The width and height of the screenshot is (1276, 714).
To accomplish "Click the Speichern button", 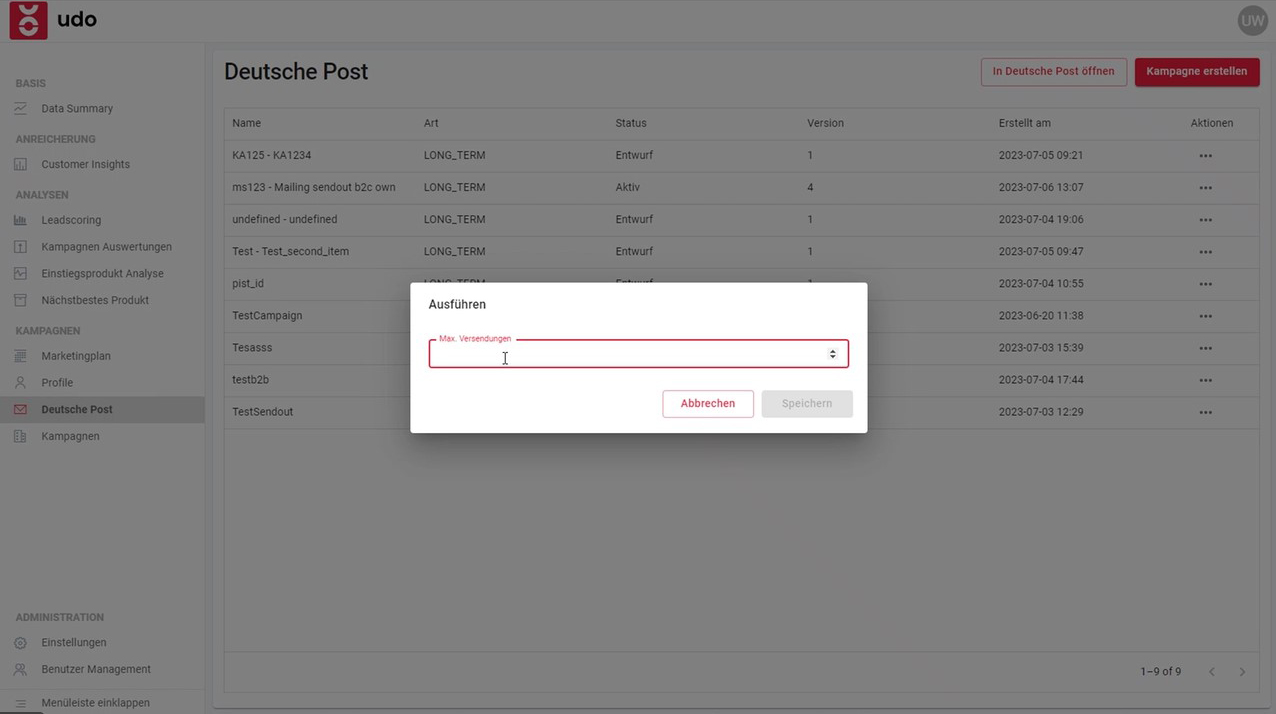I will click(807, 403).
